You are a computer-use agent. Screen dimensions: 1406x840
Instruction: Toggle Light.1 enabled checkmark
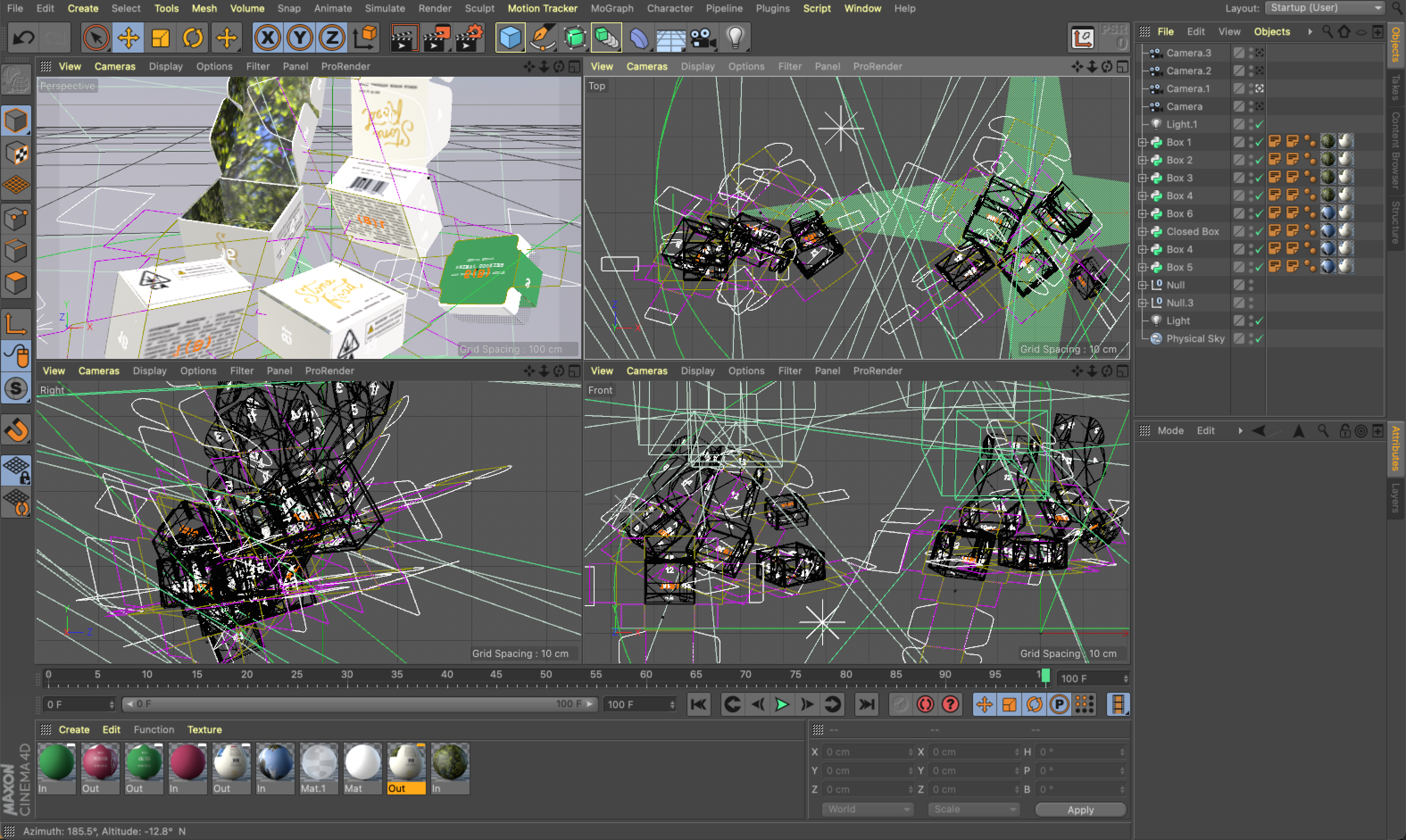tap(1260, 125)
